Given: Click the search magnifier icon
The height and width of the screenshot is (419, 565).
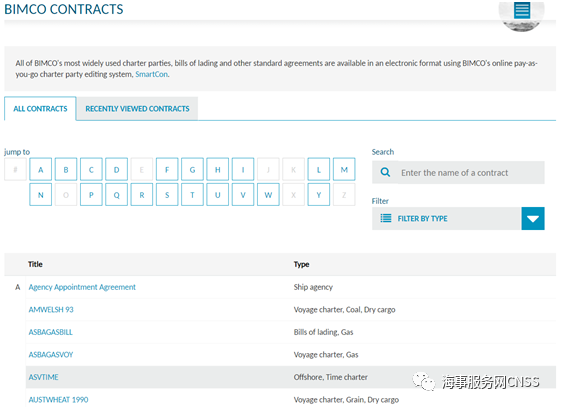Looking at the screenshot, I should tap(385, 173).
